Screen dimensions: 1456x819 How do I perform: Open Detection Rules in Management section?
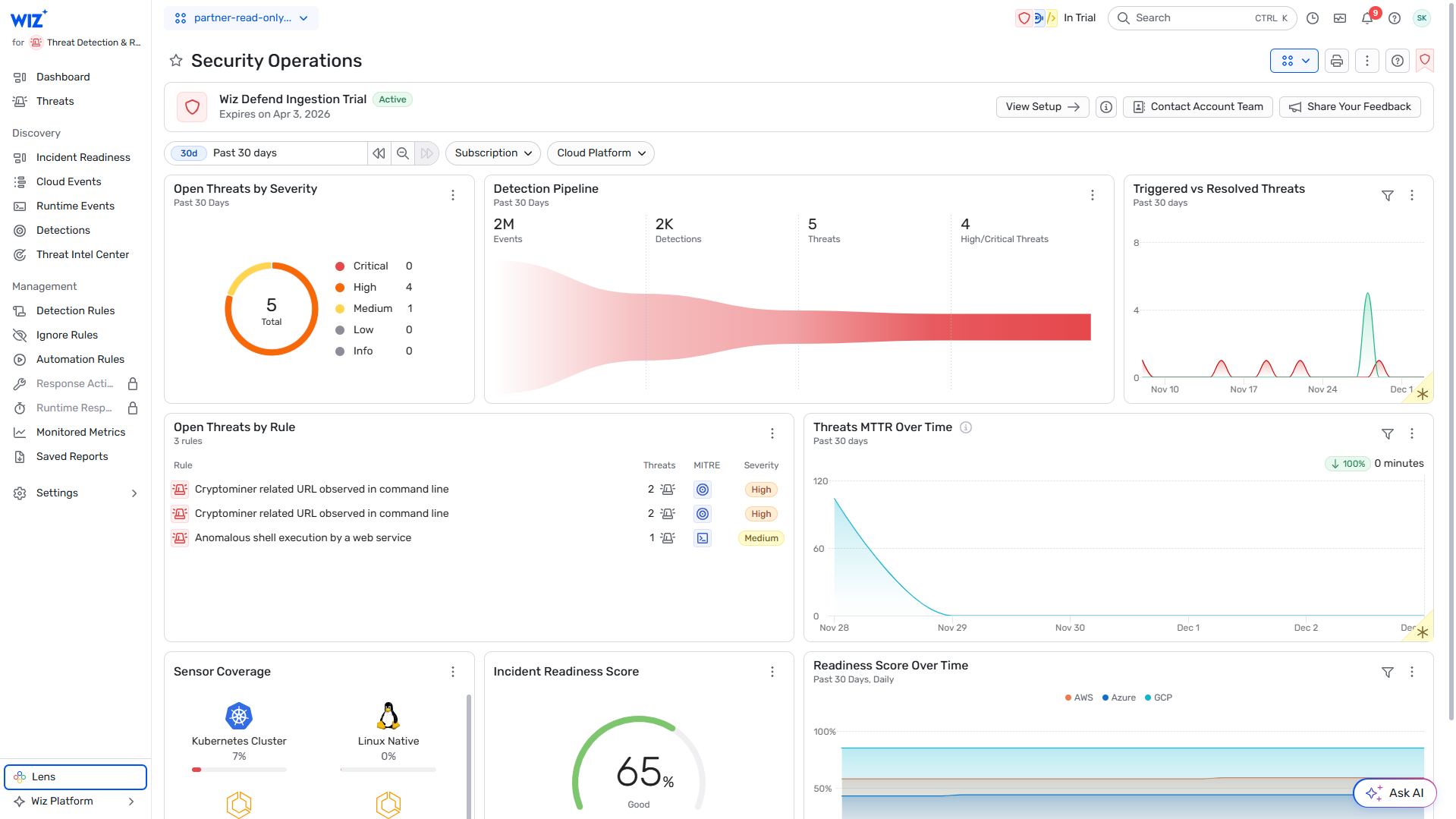[x=74, y=310]
